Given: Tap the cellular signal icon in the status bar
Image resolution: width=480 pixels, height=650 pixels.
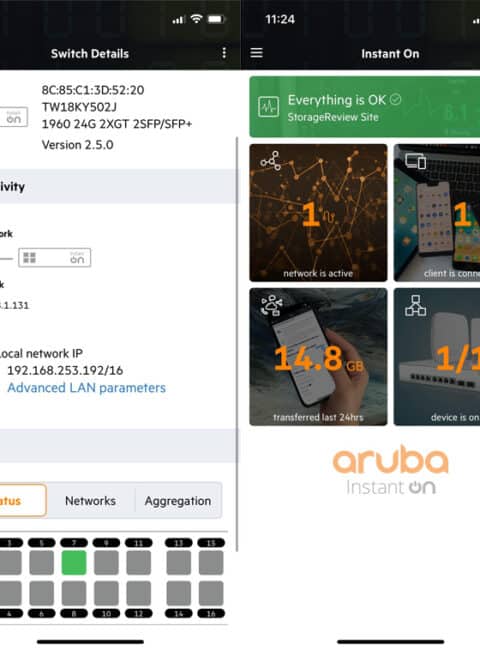Looking at the screenshot, I should (x=178, y=19).
